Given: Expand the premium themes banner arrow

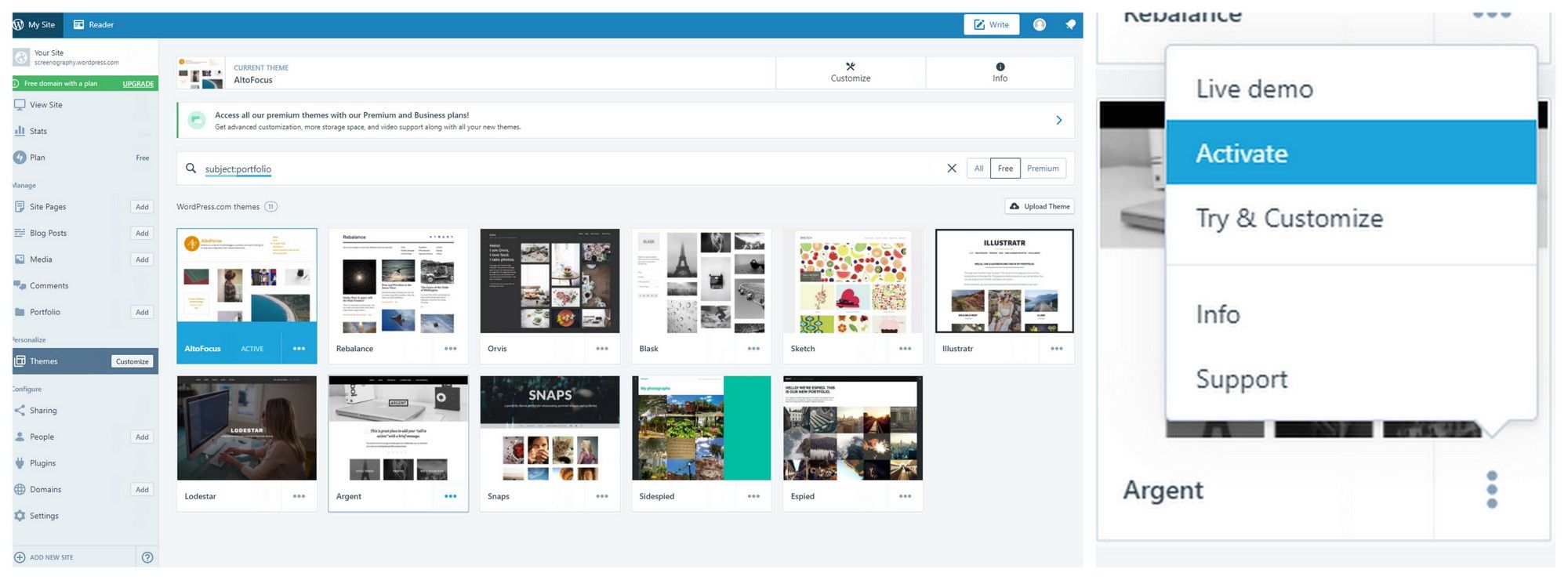Looking at the screenshot, I should tap(1059, 121).
